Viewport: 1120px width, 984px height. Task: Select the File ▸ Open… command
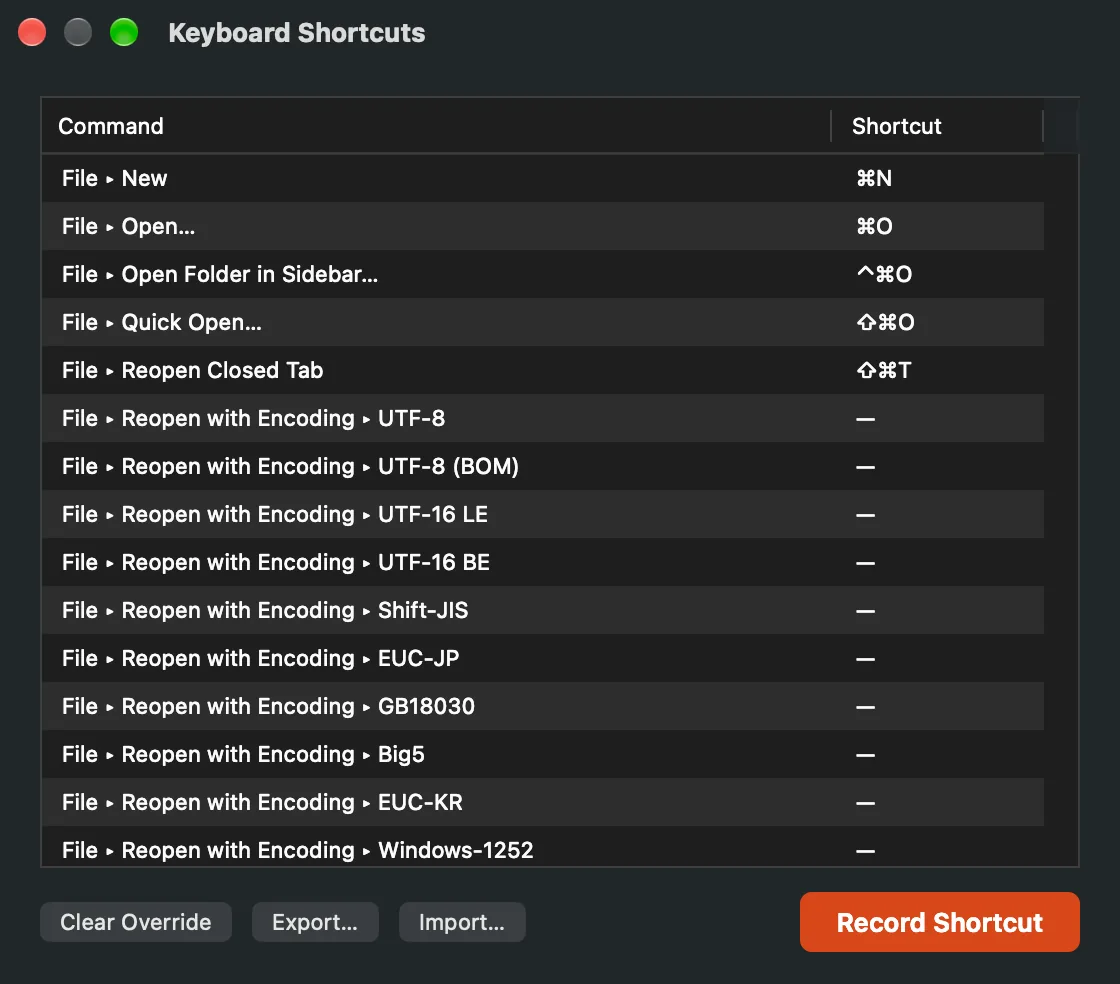click(x=543, y=226)
